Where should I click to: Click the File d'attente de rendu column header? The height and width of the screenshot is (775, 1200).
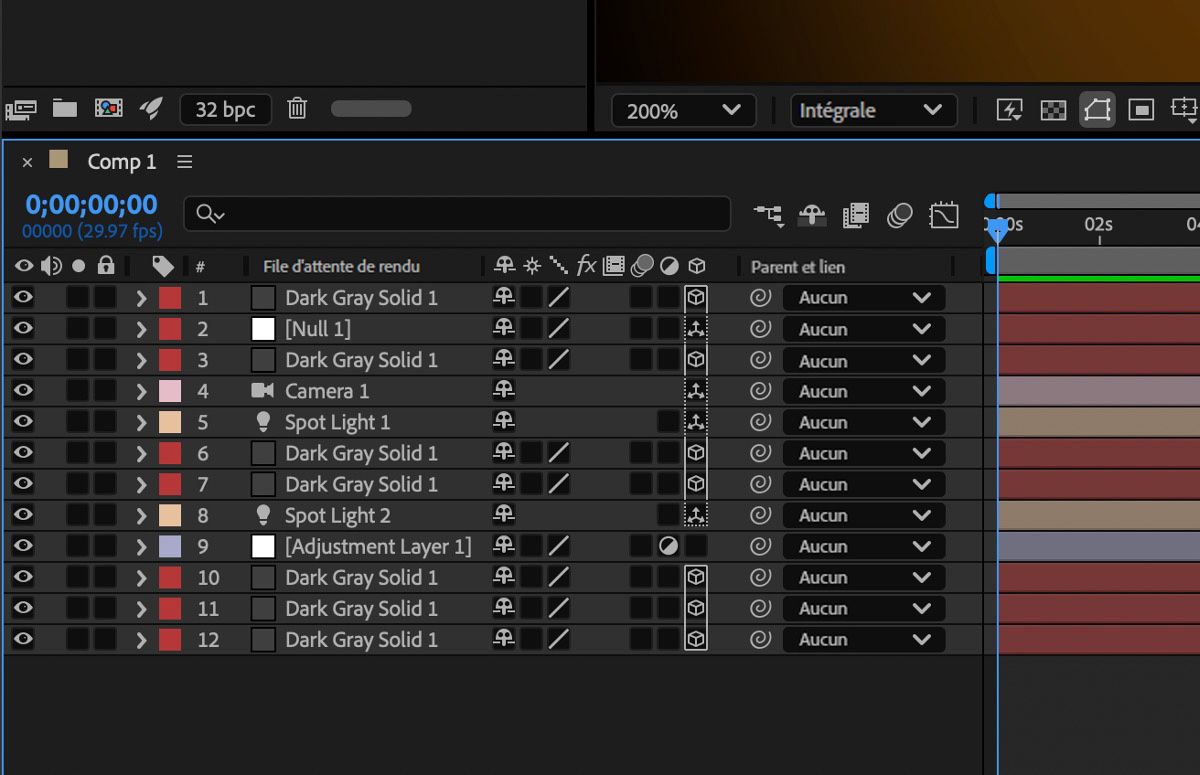(341, 267)
